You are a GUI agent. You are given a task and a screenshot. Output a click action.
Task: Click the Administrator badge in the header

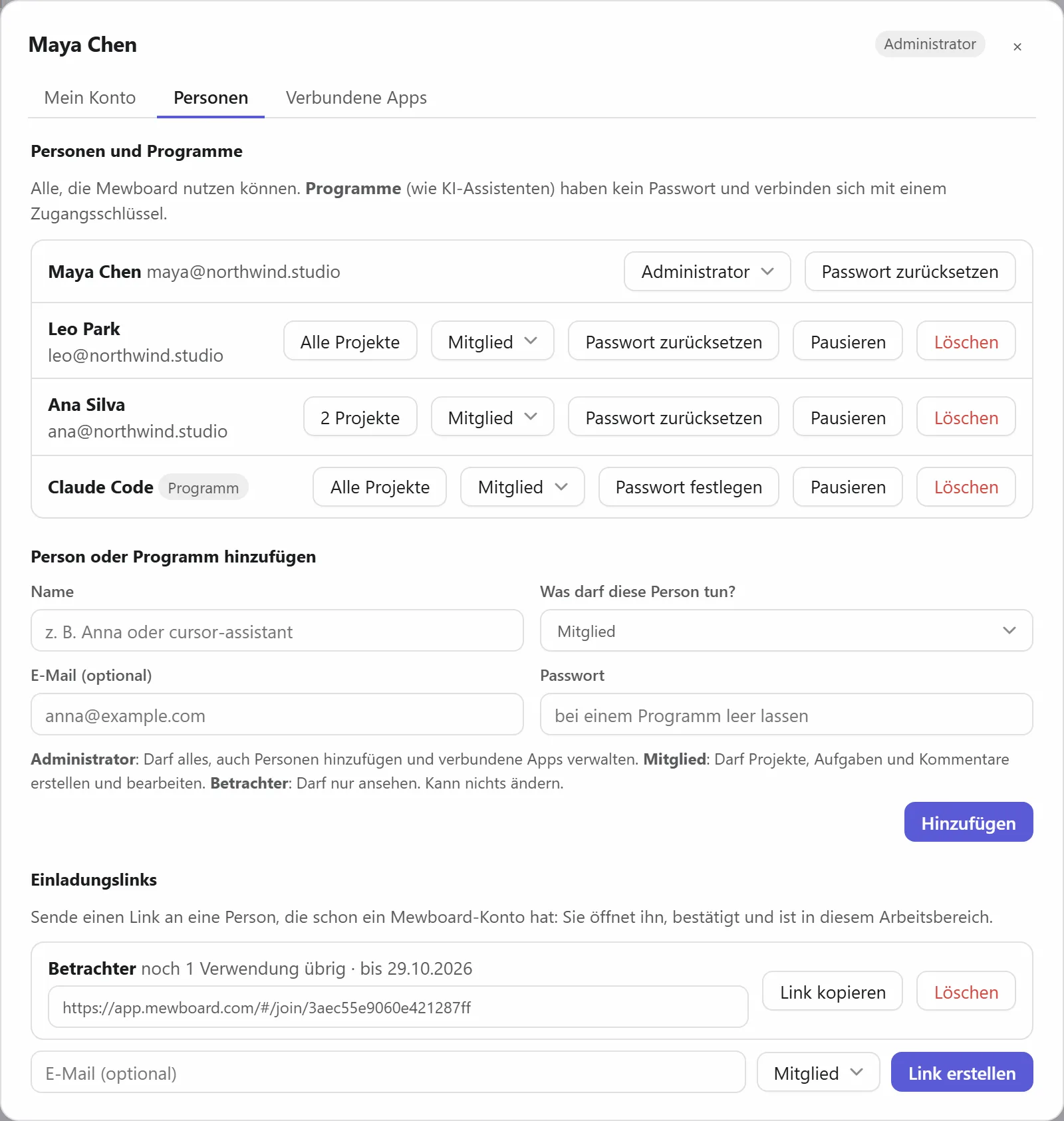coord(930,44)
